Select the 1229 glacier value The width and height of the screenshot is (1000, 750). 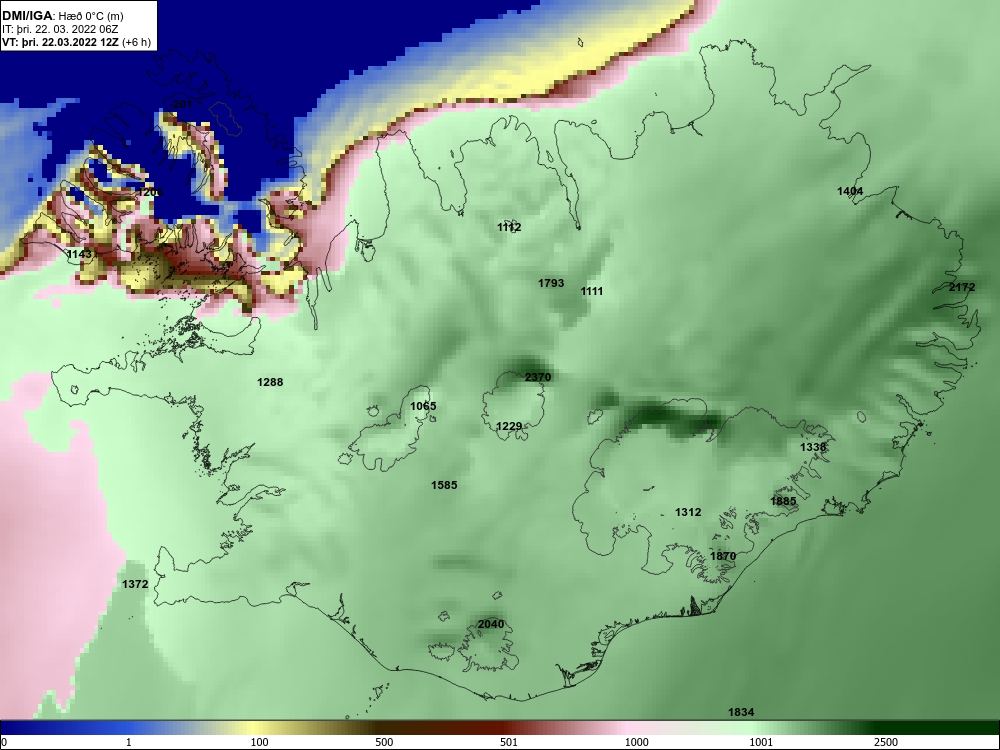(x=509, y=426)
